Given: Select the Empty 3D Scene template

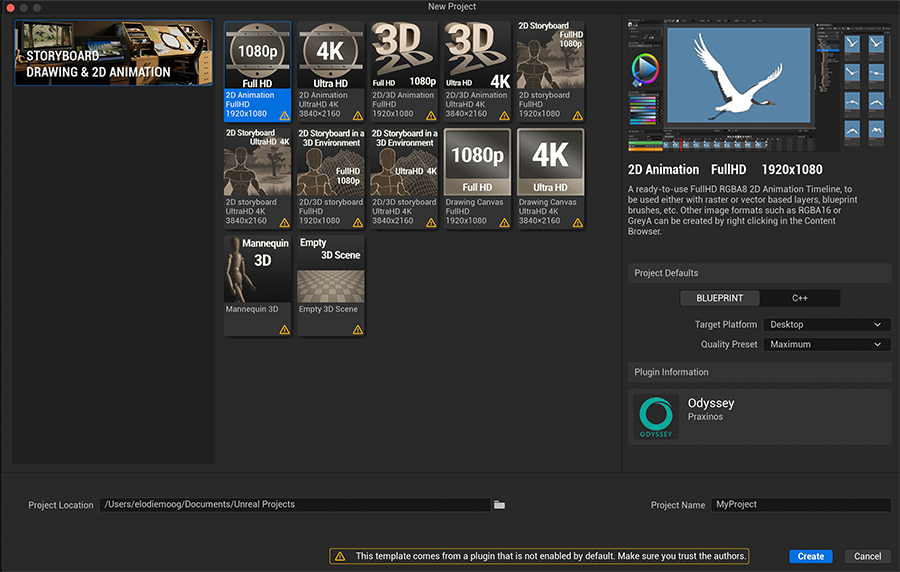Looking at the screenshot, I should click(x=331, y=286).
